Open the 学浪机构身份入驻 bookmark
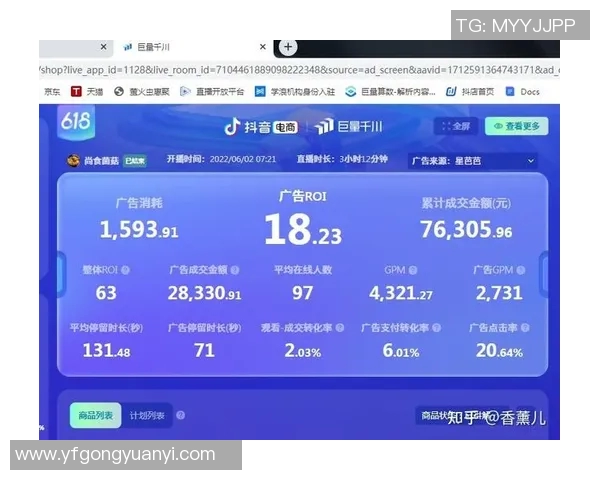The height and width of the screenshot is (480, 600). pyautogui.click(x=295, y=91)
